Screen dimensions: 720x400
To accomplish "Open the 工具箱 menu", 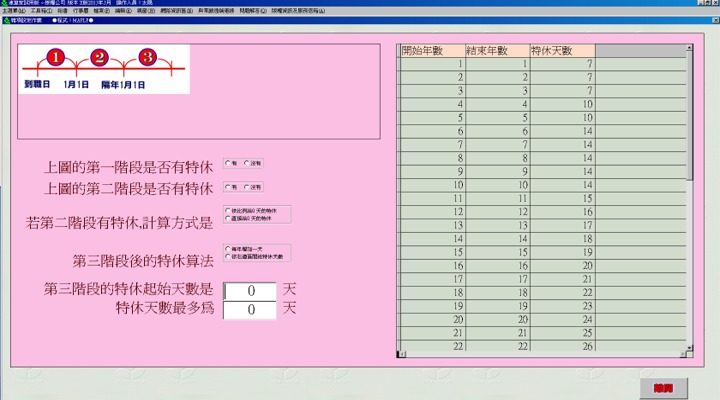I will (x=40, y=9).
